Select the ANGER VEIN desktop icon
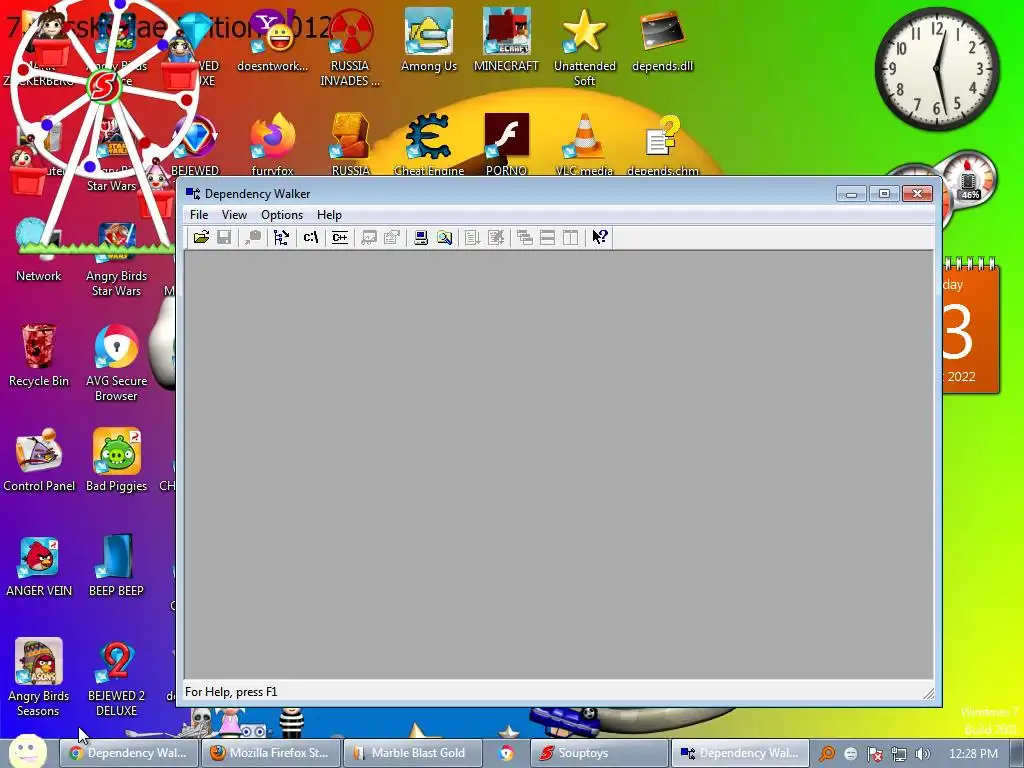The height and width of the screenshot is (768, 1024). [x=39, y=566]
